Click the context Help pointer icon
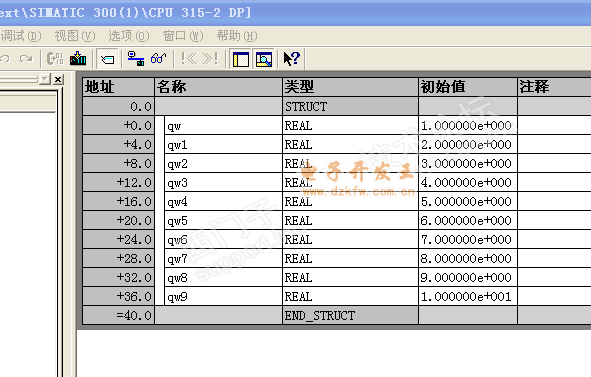The width and height of the screenshot is (591, 377). coord(292,59)
